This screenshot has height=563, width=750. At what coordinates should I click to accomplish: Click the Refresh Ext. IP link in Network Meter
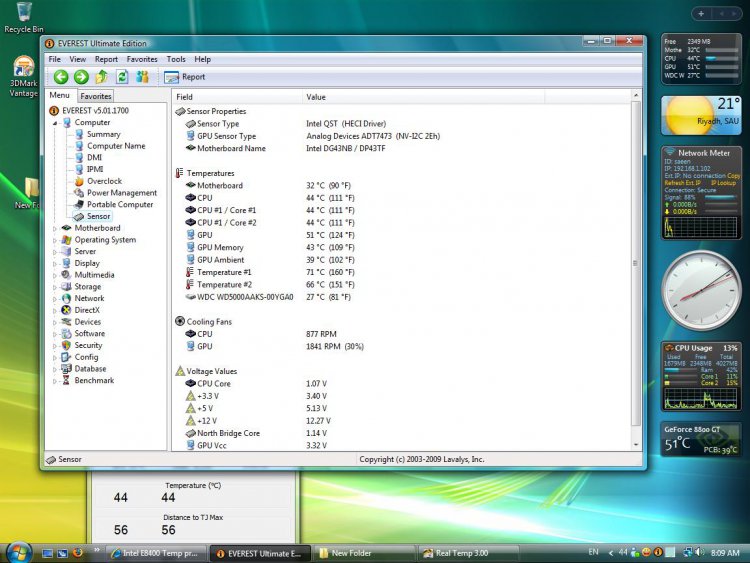pyautogui.click(x=682, y=183)
